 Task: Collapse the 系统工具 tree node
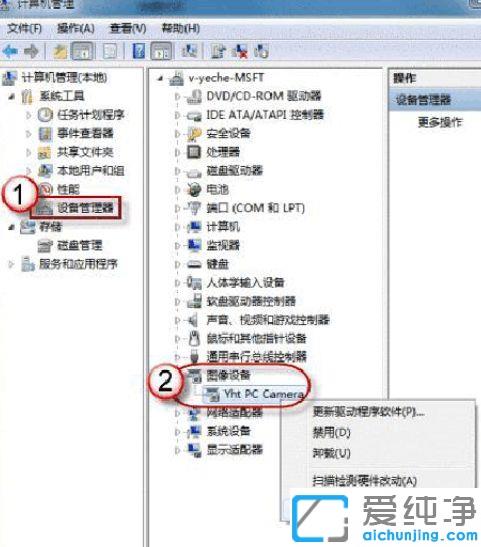pyautogui.click(x=12, y=96)
